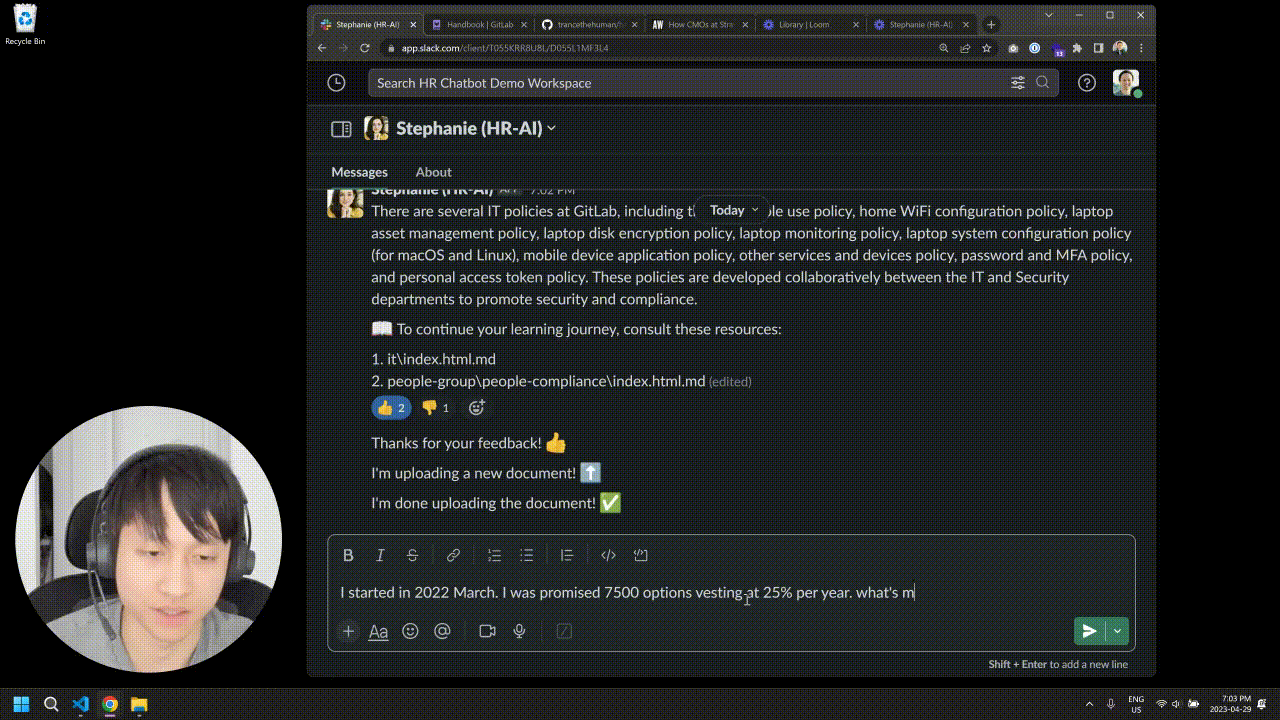Bookmark this page with star icon
This screenshot has height=720, width=1280.
pyautogui.click(x=987, y=48)
